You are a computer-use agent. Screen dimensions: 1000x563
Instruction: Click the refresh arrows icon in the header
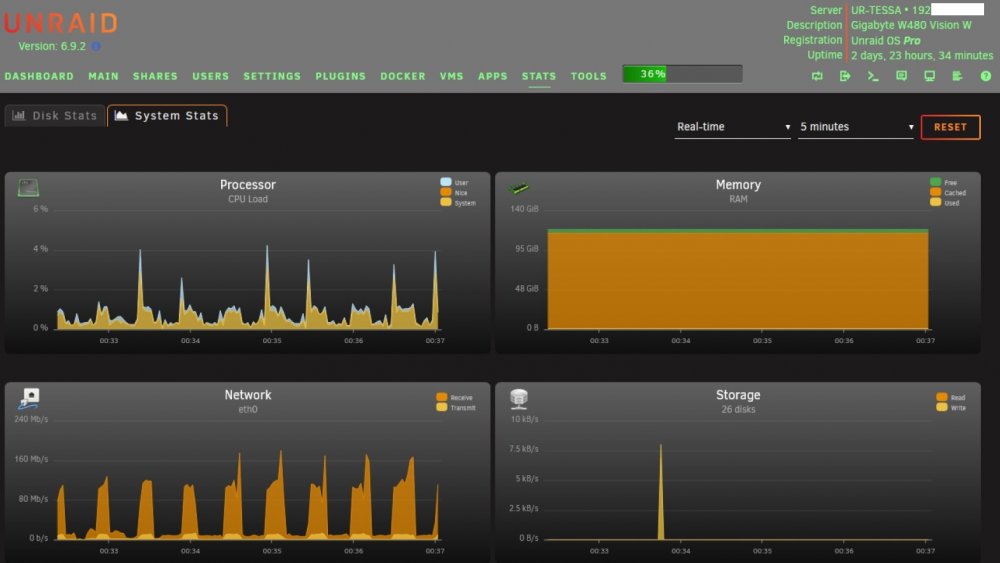coord(817,76)
